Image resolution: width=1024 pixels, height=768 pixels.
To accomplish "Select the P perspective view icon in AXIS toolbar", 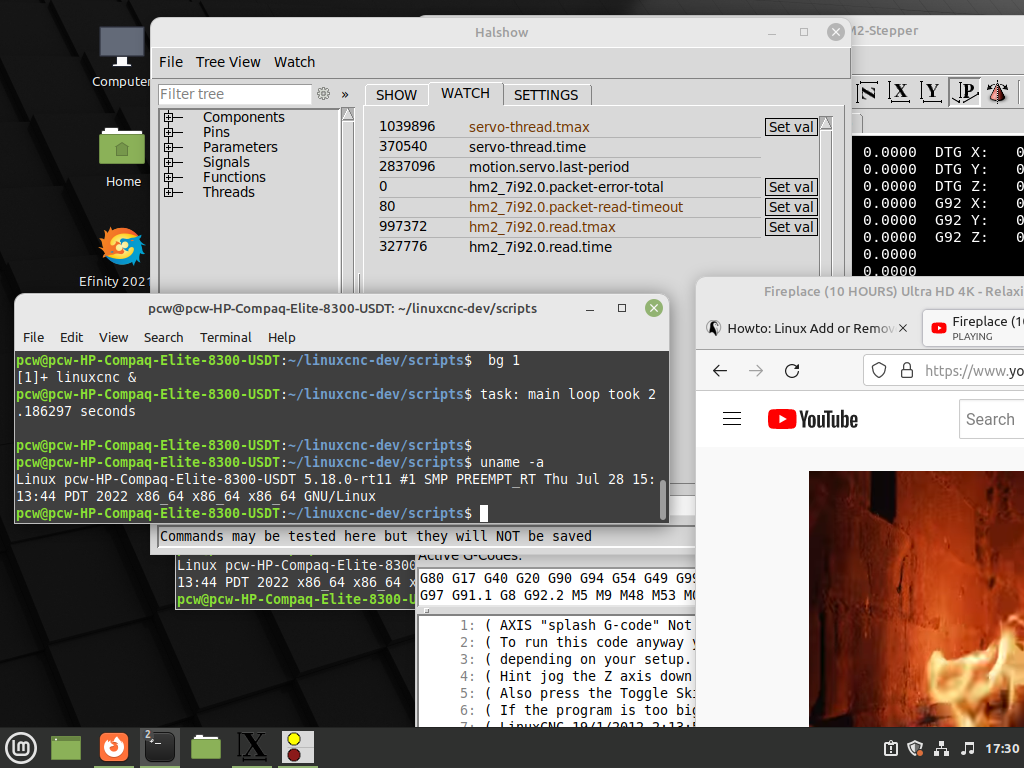I will (x=965, y=92).
